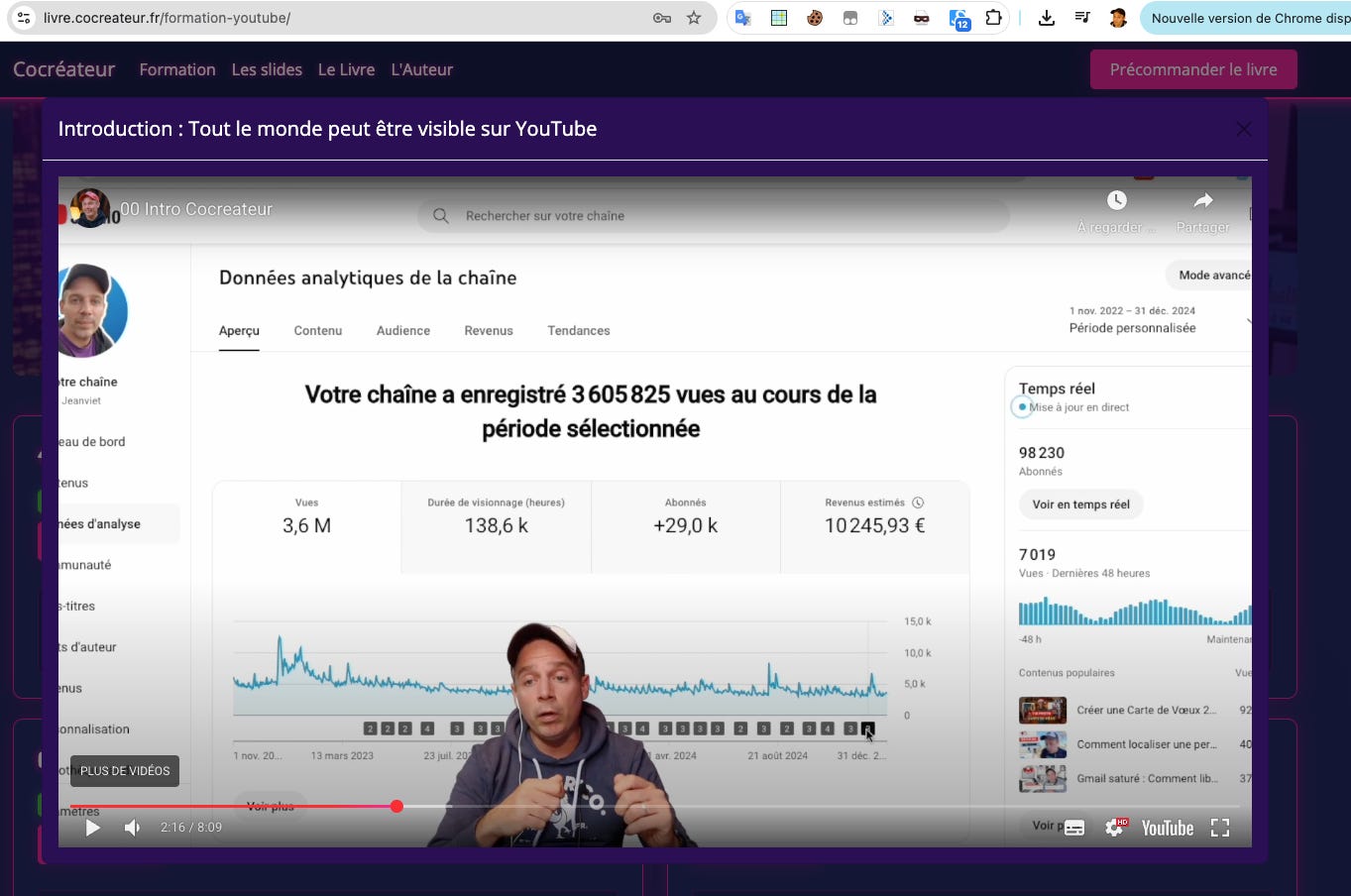This screenshot has height=896, width=1351.
Task: Bookmark this page with the star icon
Action: click(694, 18)
